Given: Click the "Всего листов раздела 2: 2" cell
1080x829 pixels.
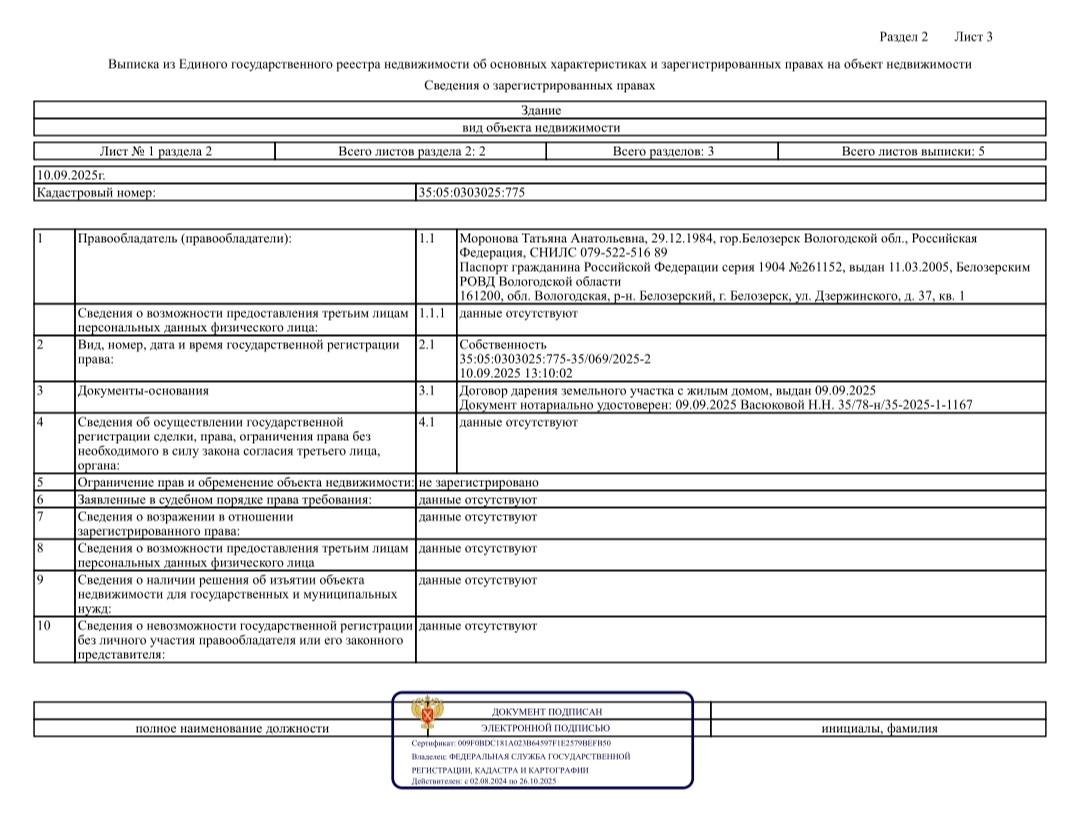Looking at the screenshot, I should [411, 152].
